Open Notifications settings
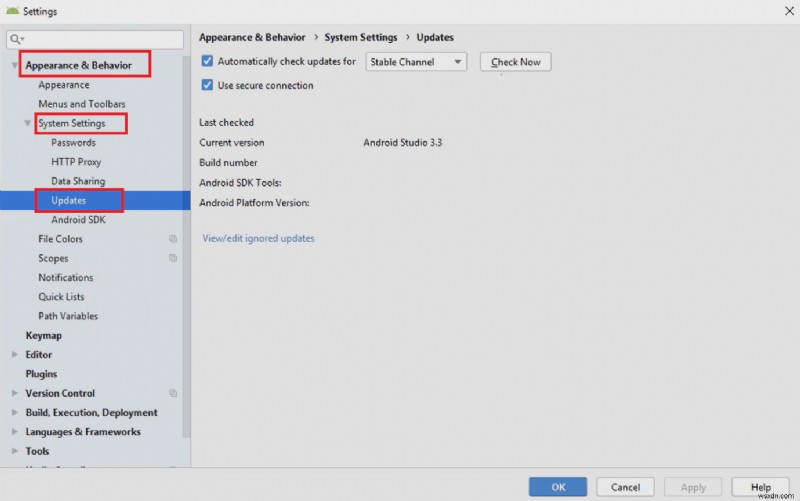Screen dimensions: 800x501 pyautogui.click(x=66, y=278)
